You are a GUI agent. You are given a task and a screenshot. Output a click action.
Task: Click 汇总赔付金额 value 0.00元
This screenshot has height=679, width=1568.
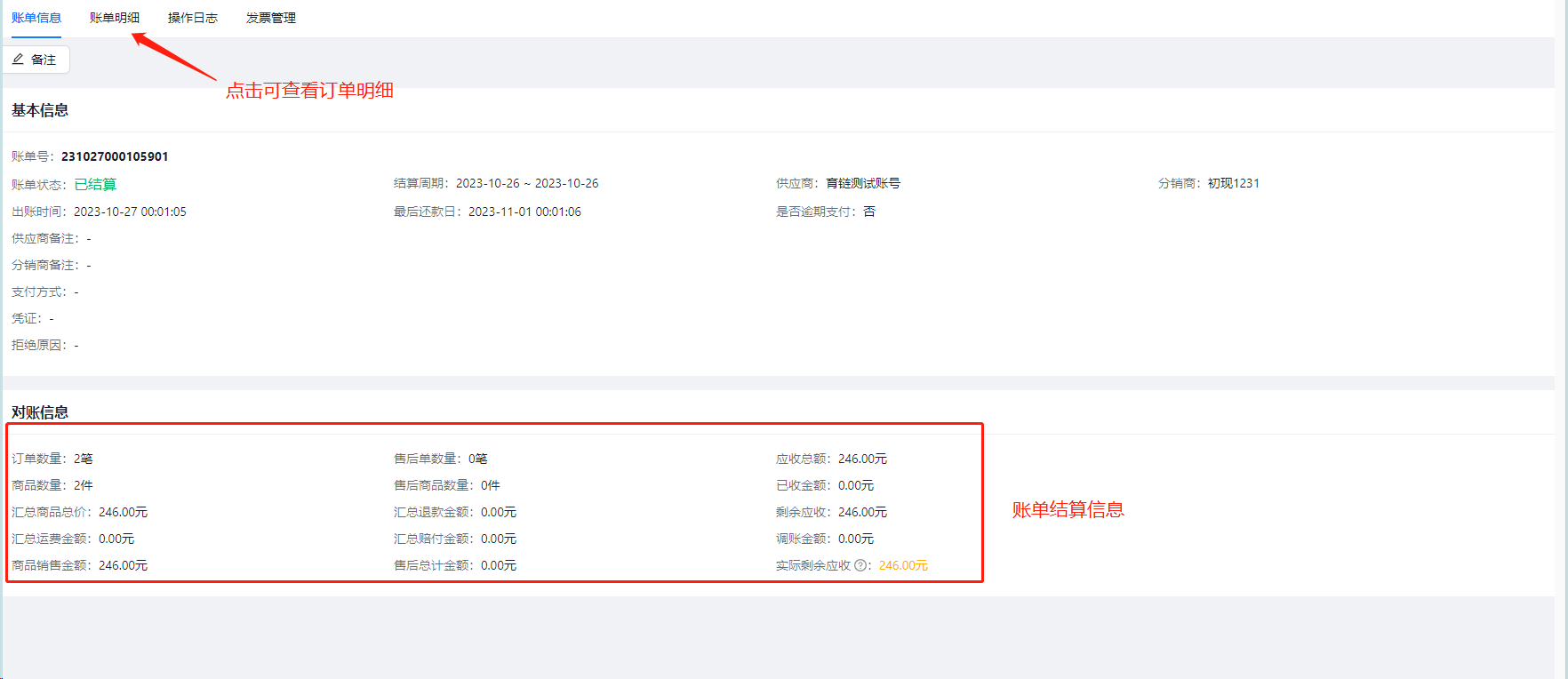coord(499,539)
